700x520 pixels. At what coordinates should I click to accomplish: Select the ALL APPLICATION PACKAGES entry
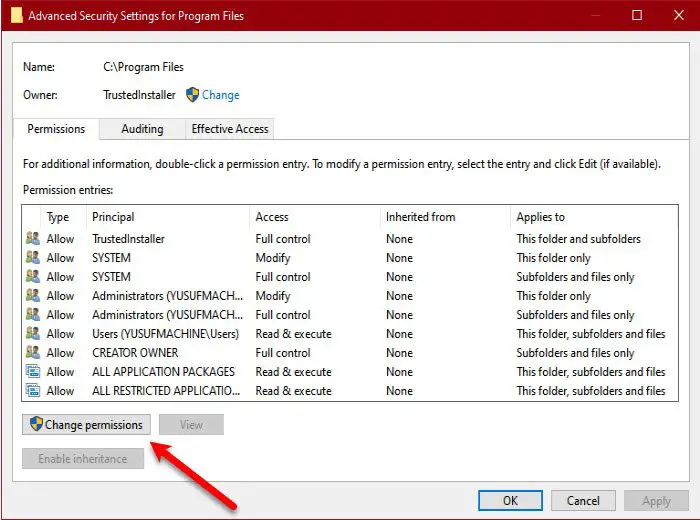coord(163,371)
